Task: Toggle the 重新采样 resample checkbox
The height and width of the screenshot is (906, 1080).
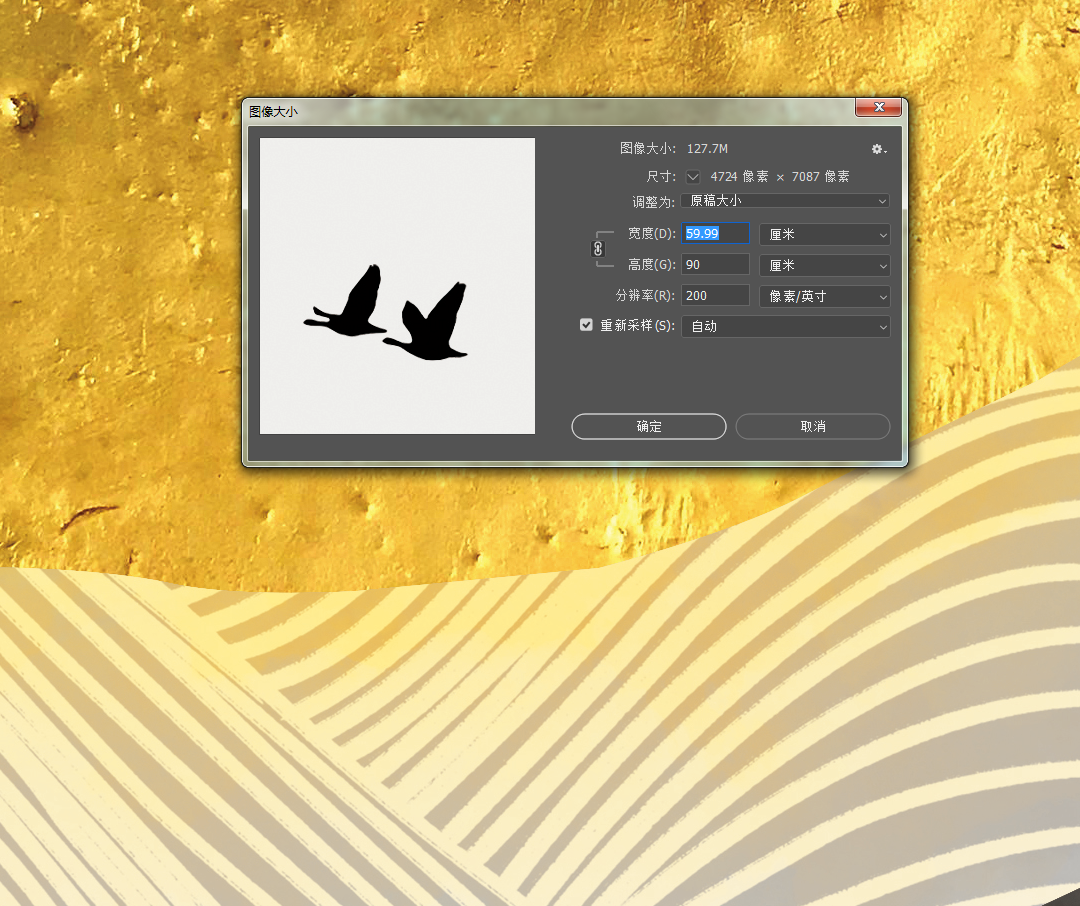Action: click(586, 325)
